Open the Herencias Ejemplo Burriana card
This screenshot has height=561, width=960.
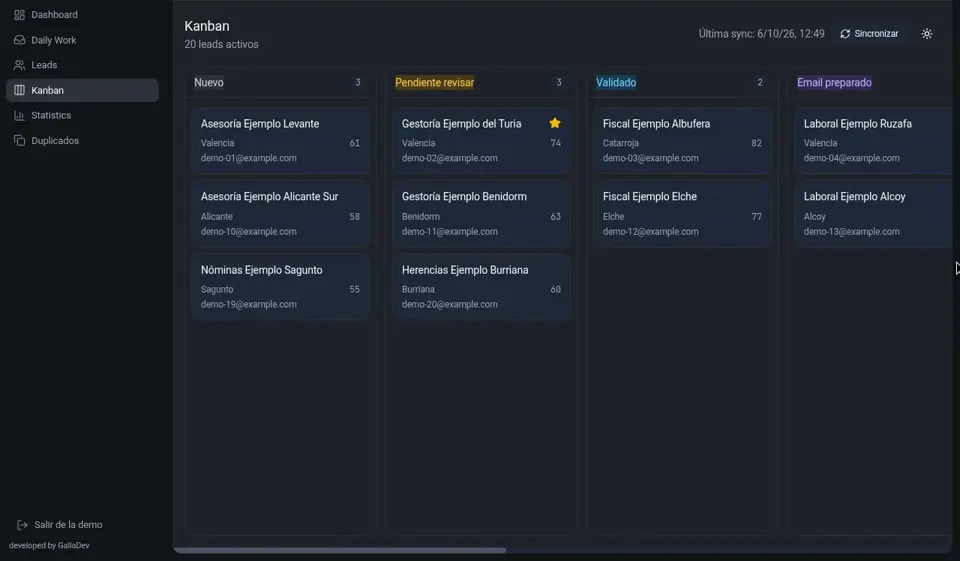coord(481,287)
